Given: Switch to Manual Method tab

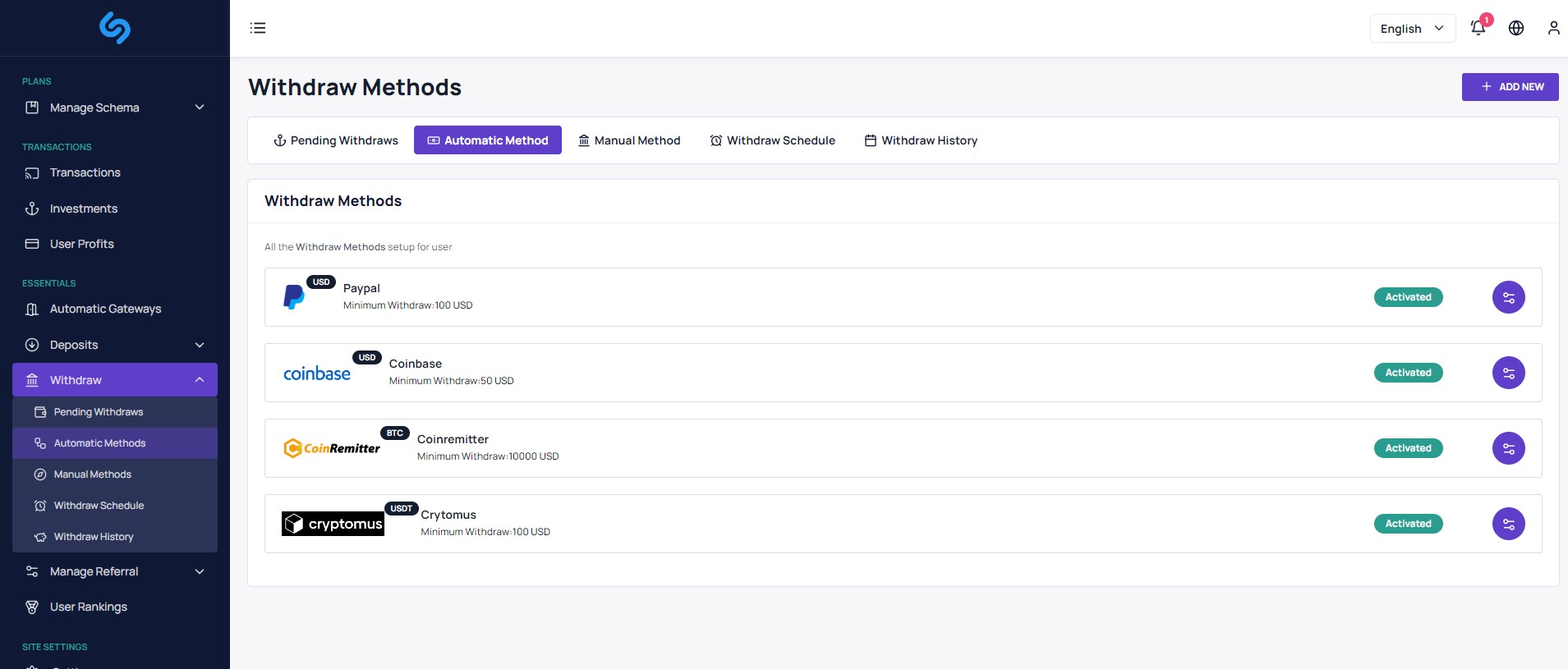Looking at the screenshot, I should [x=629, y=140].
